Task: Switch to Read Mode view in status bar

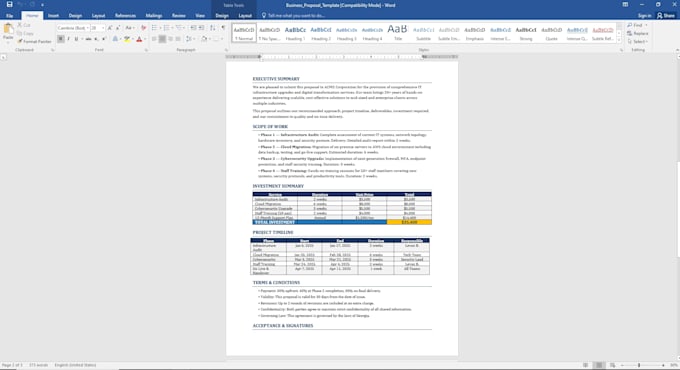Action: (586, 365)
